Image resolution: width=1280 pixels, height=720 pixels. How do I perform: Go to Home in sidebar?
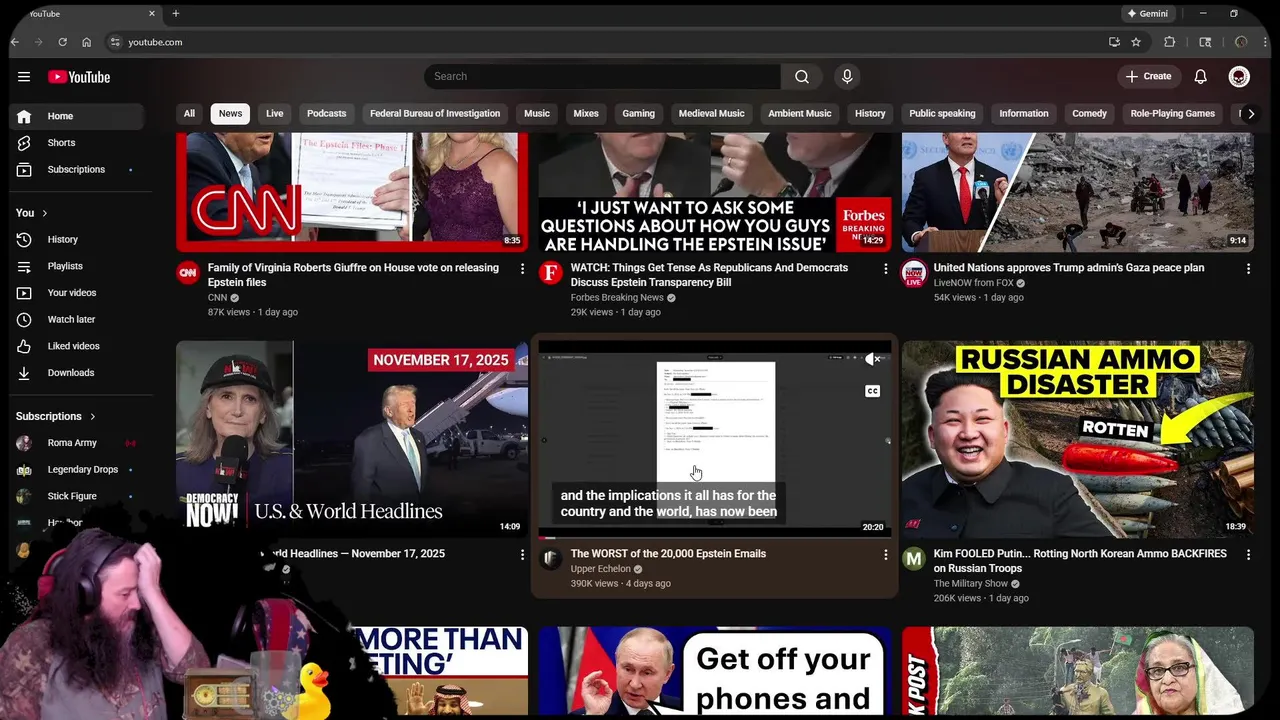coord(76,116)
